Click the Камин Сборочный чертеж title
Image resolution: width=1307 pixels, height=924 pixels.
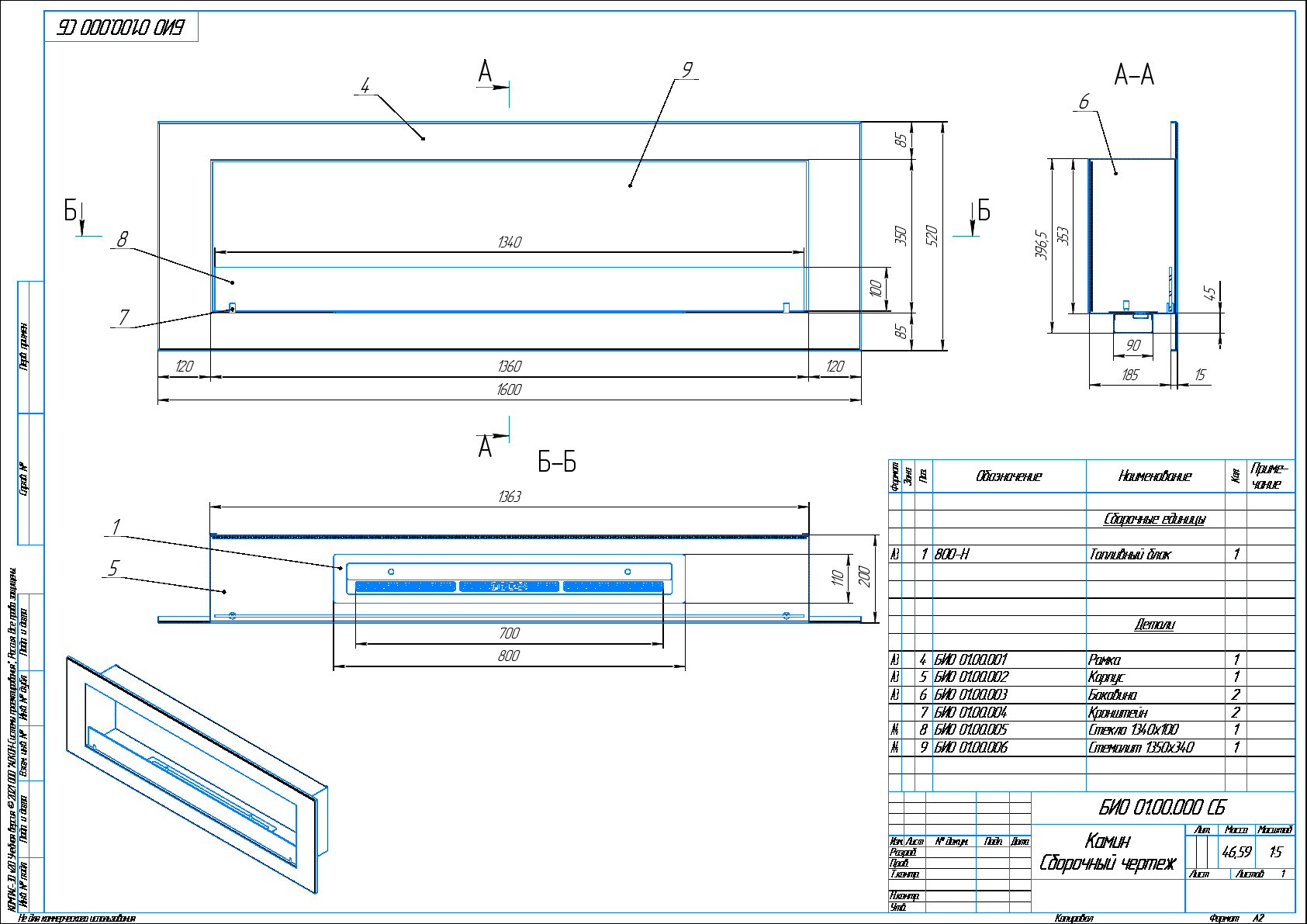click(1108, 852)
